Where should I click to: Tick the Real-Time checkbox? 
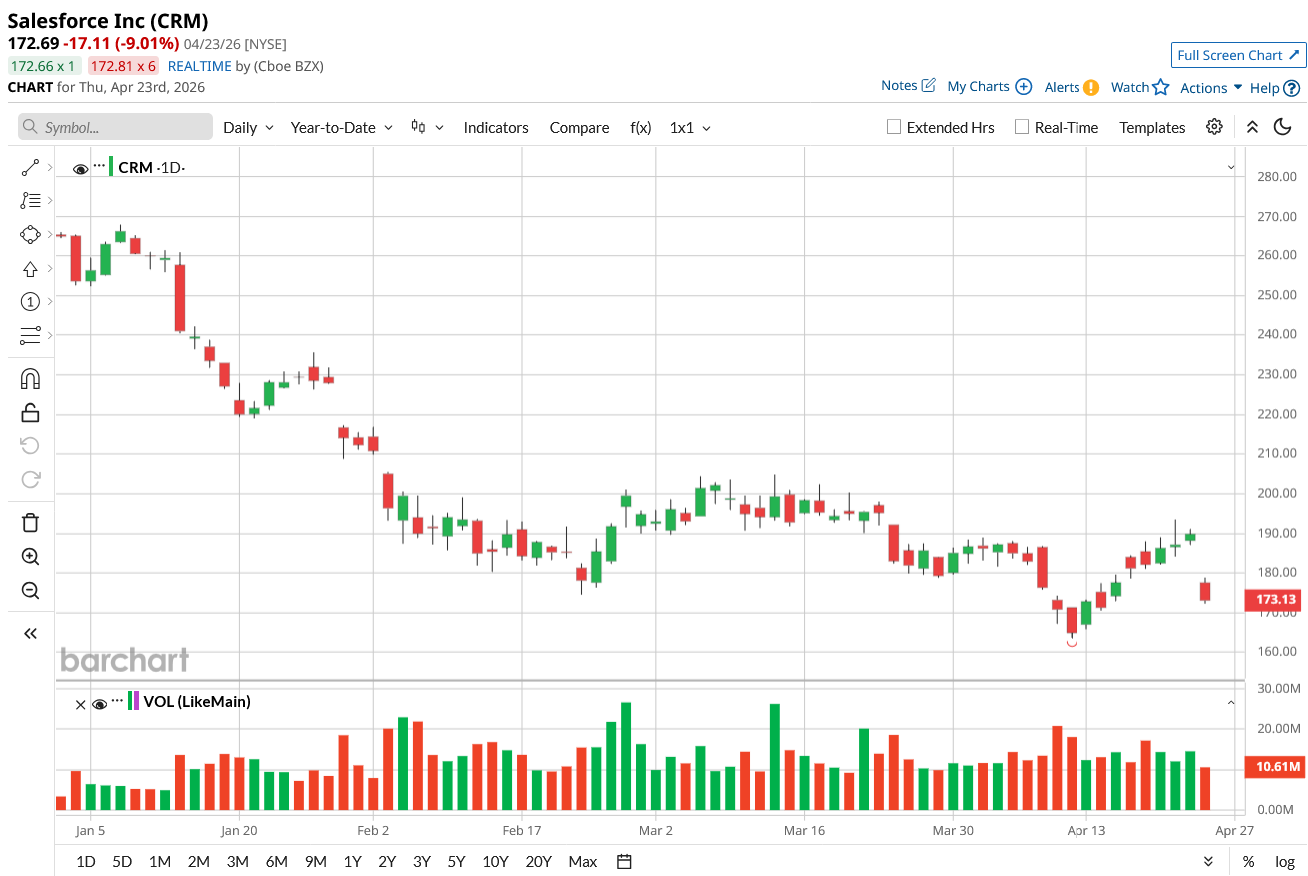pyautogui.click(x=1022, y=127)
